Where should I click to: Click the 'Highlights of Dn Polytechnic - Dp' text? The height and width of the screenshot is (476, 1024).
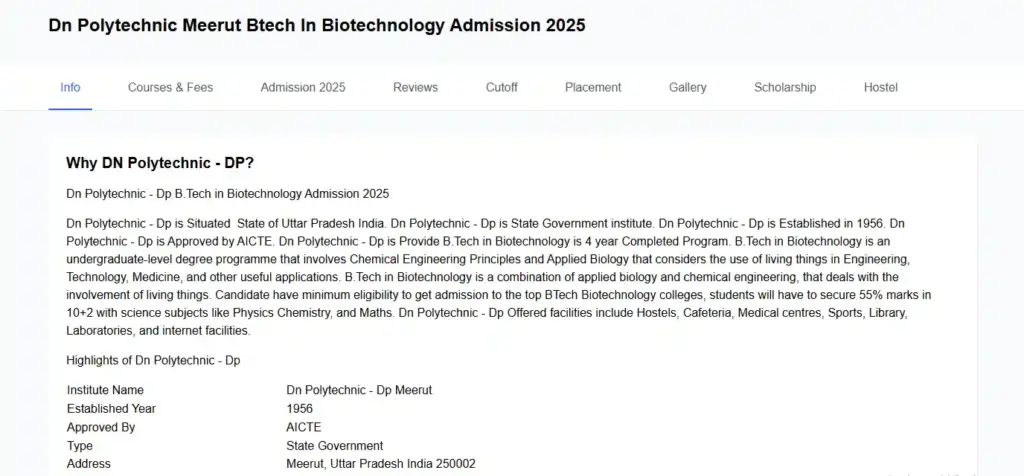[153, 360]
